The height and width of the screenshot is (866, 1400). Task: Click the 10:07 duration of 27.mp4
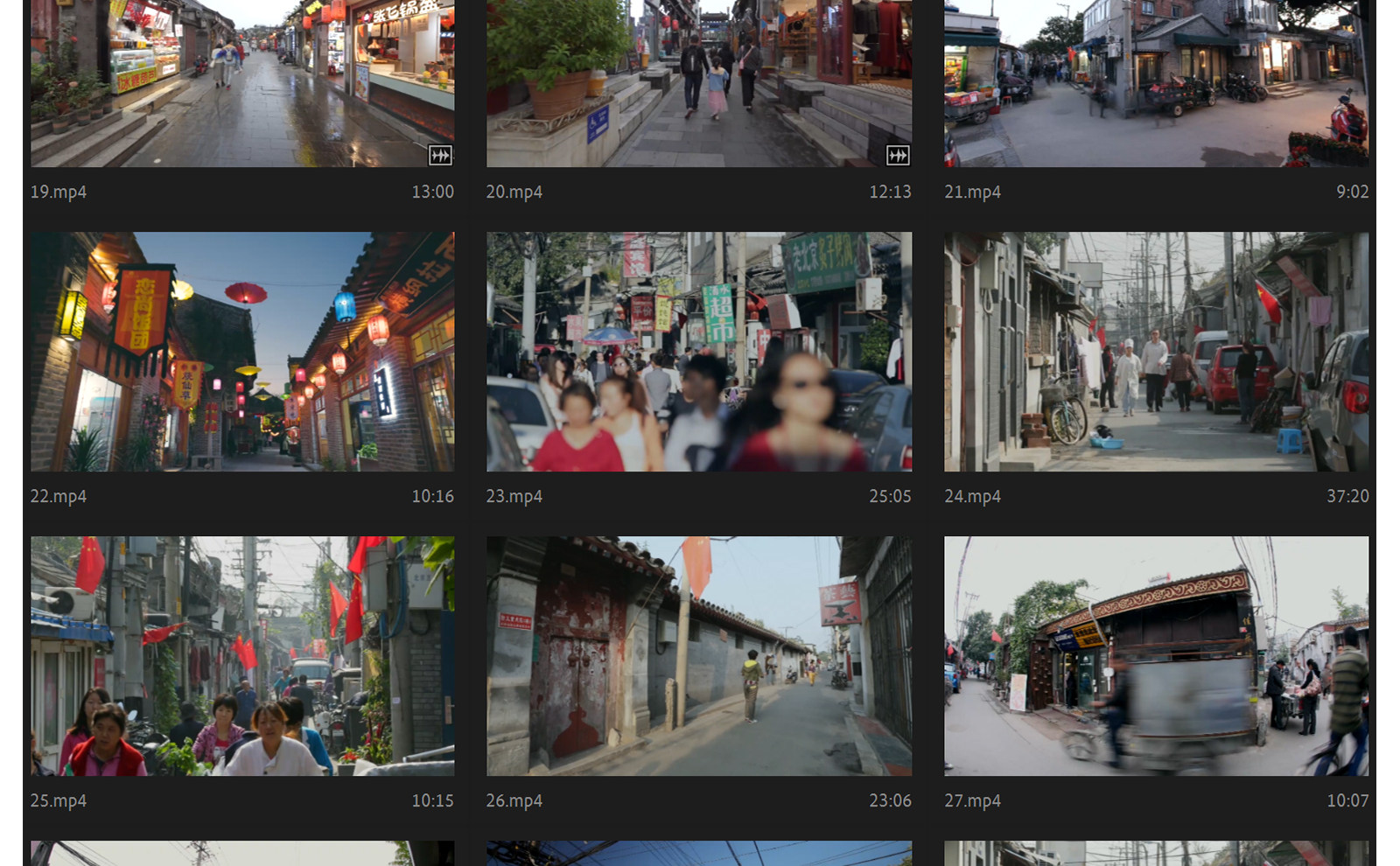click(x=1347, y=800)
